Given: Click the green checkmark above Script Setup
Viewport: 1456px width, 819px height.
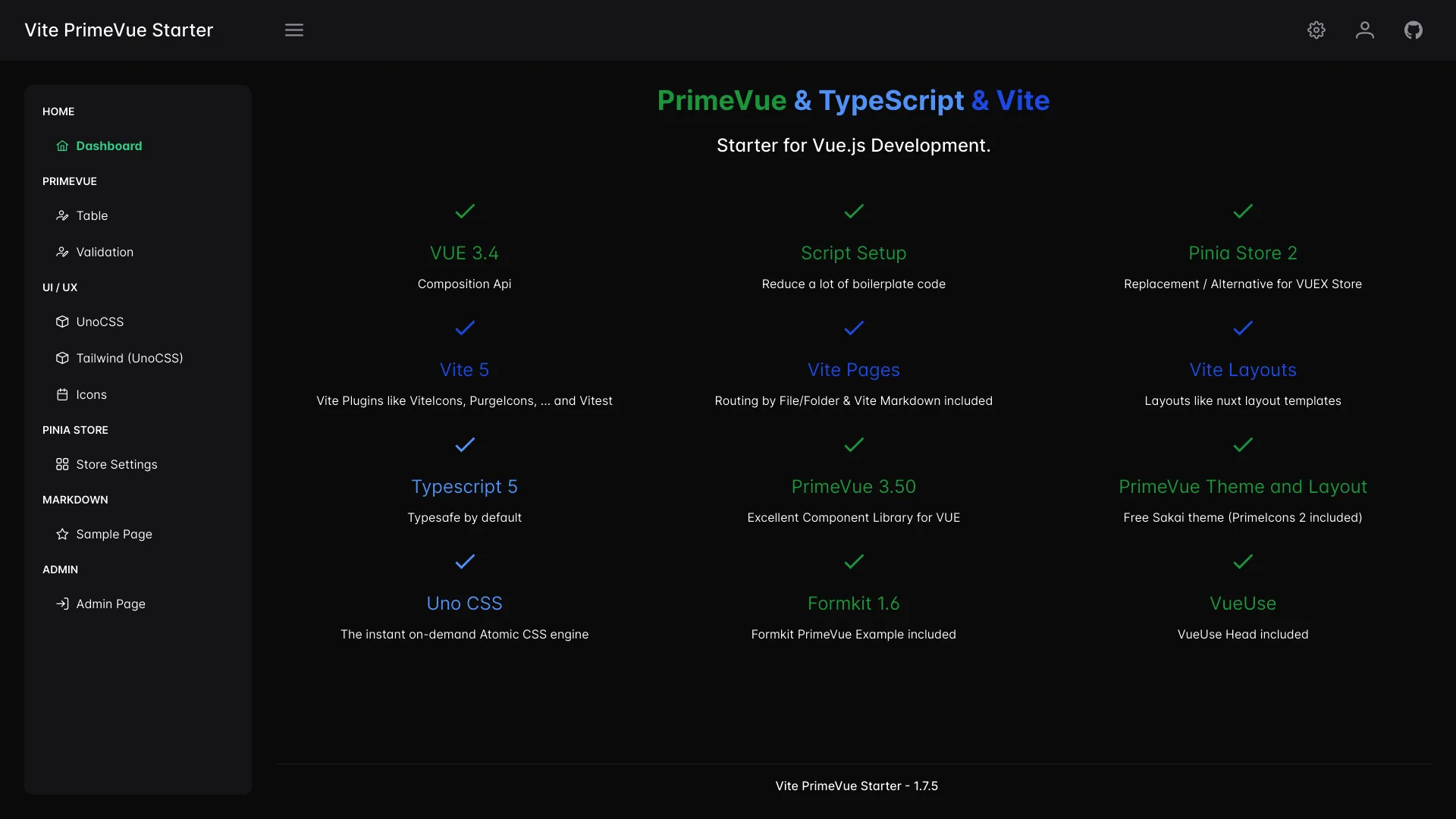Looking at the screenshot, I should [x=854, y=212].
